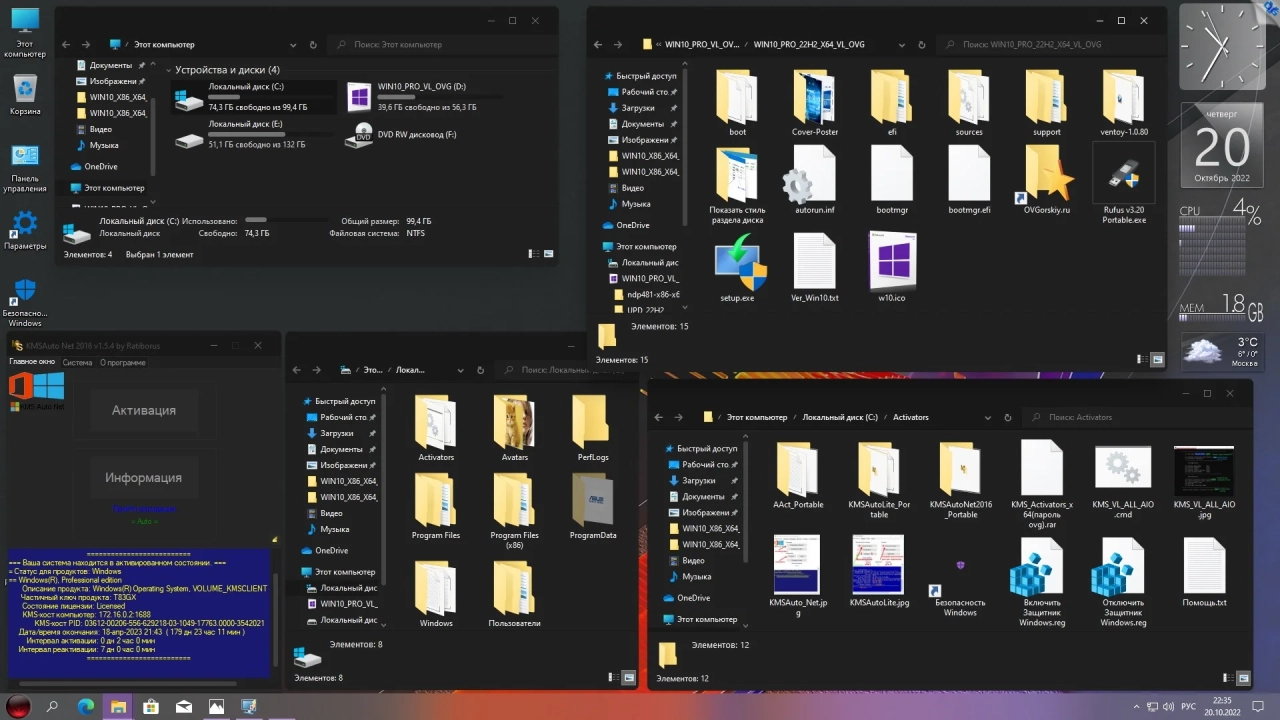Switch to Главное окно tab
The height and width of the screenshot is (720, 1280).
point(33,362)
